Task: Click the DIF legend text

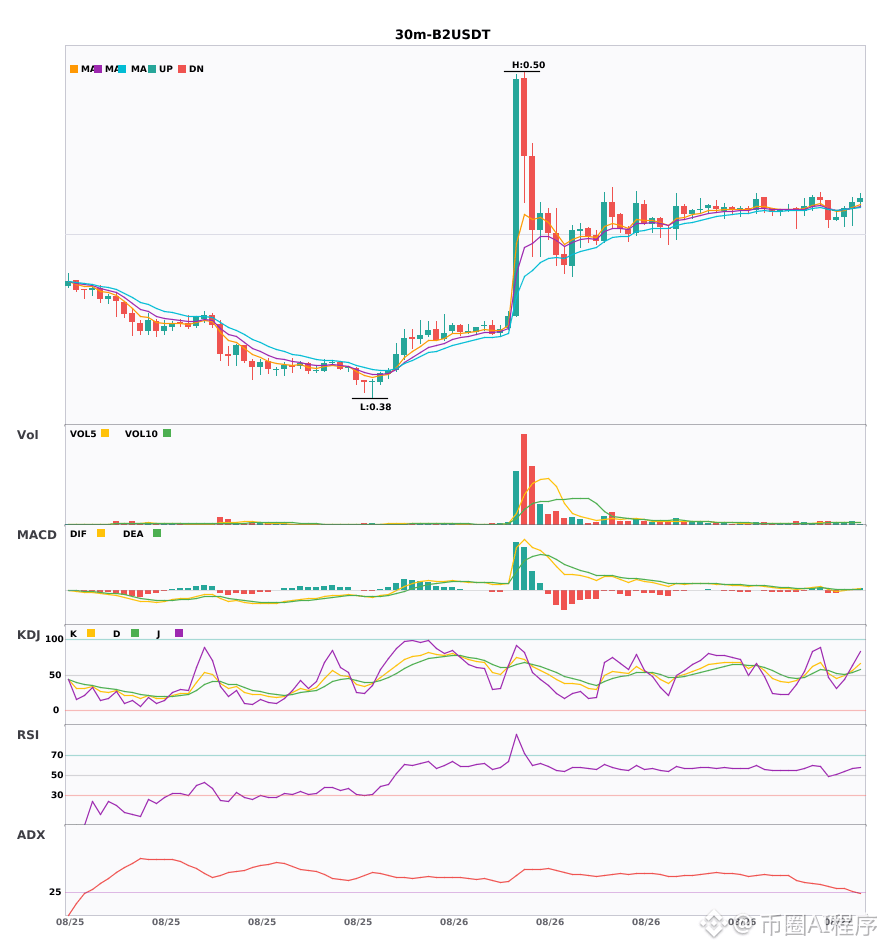Action: pos(78,534)
